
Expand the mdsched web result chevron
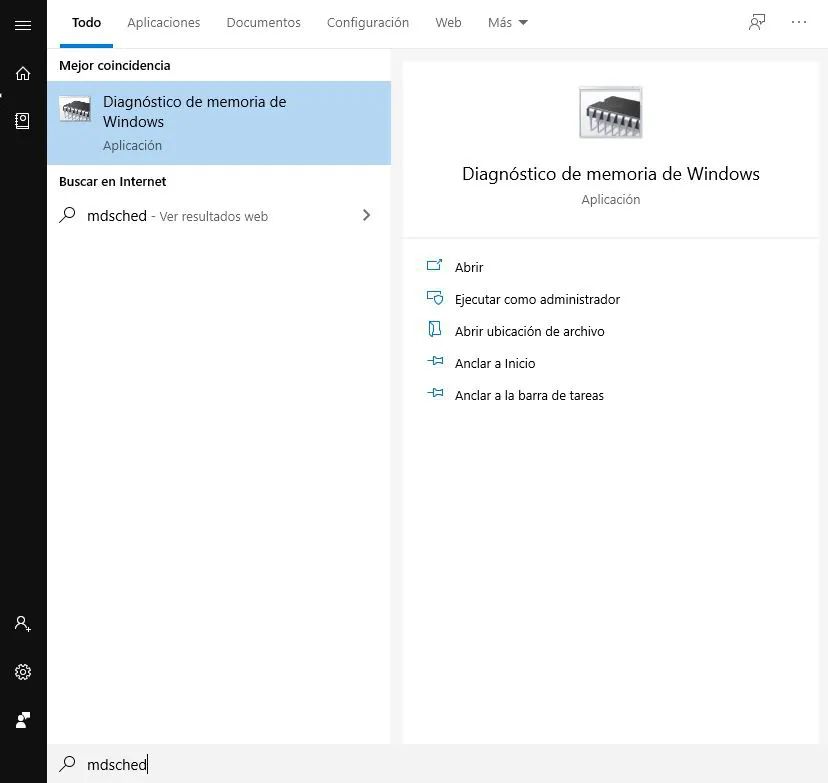(366, 215)
